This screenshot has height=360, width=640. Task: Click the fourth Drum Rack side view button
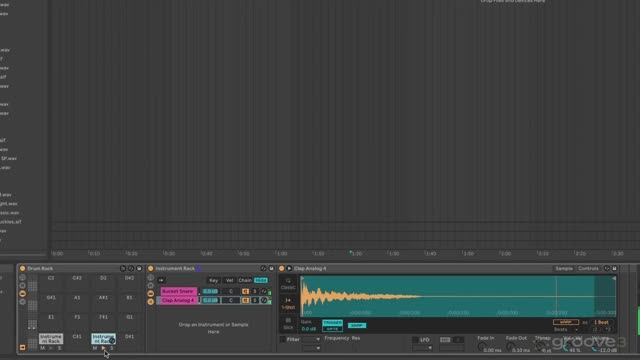(x=22, y=302)
